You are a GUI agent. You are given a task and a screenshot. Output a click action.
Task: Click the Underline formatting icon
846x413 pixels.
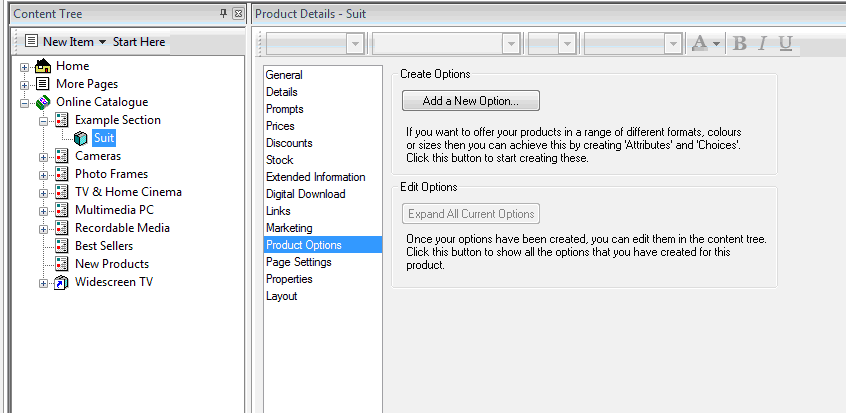pos(785,43)
